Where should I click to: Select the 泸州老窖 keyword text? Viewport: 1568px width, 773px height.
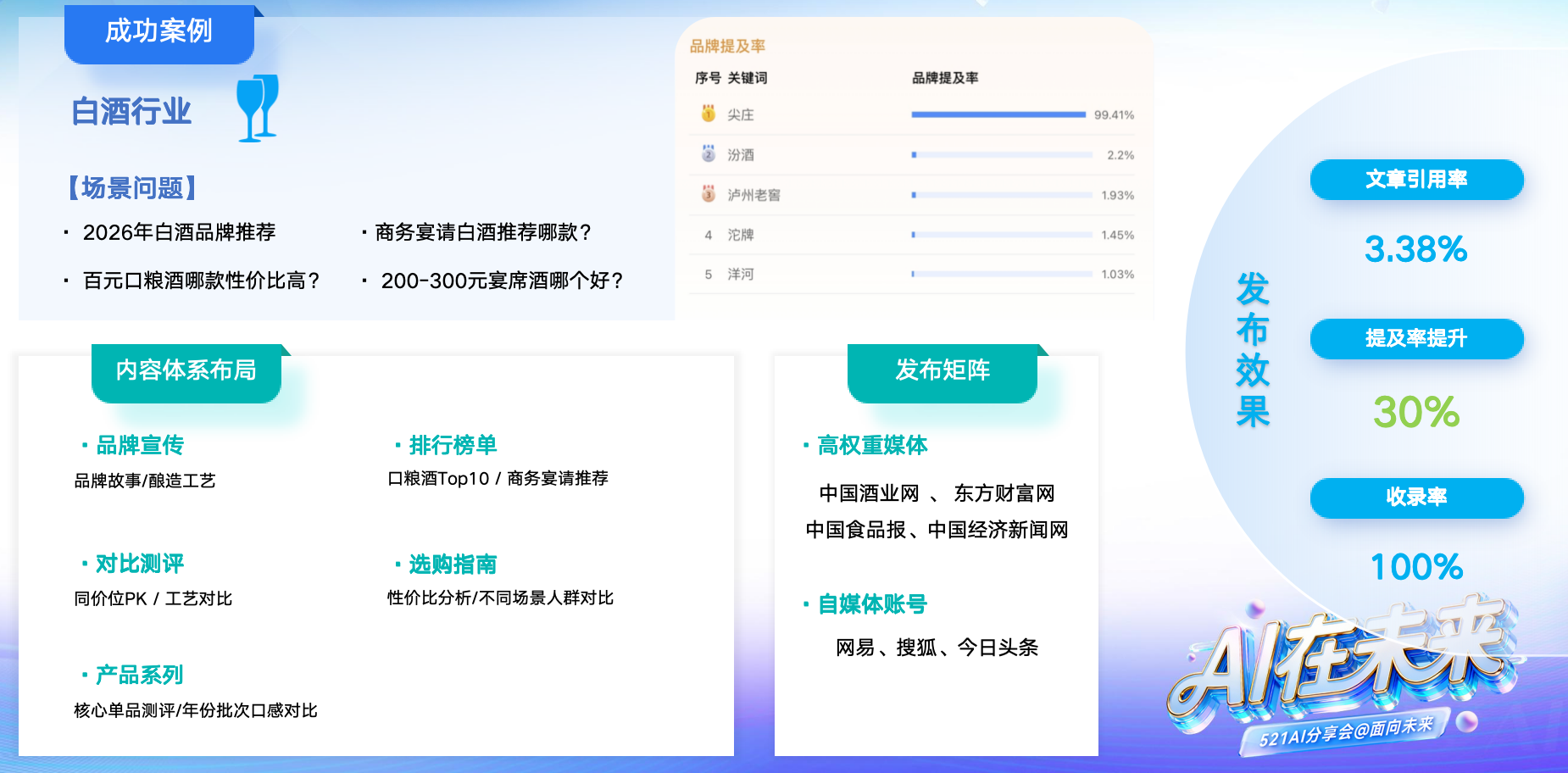pyautogui.click(x=754, y=195)
